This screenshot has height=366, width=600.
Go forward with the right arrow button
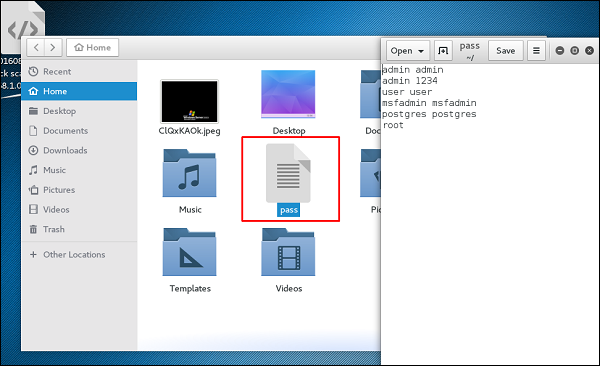(54, 47)
